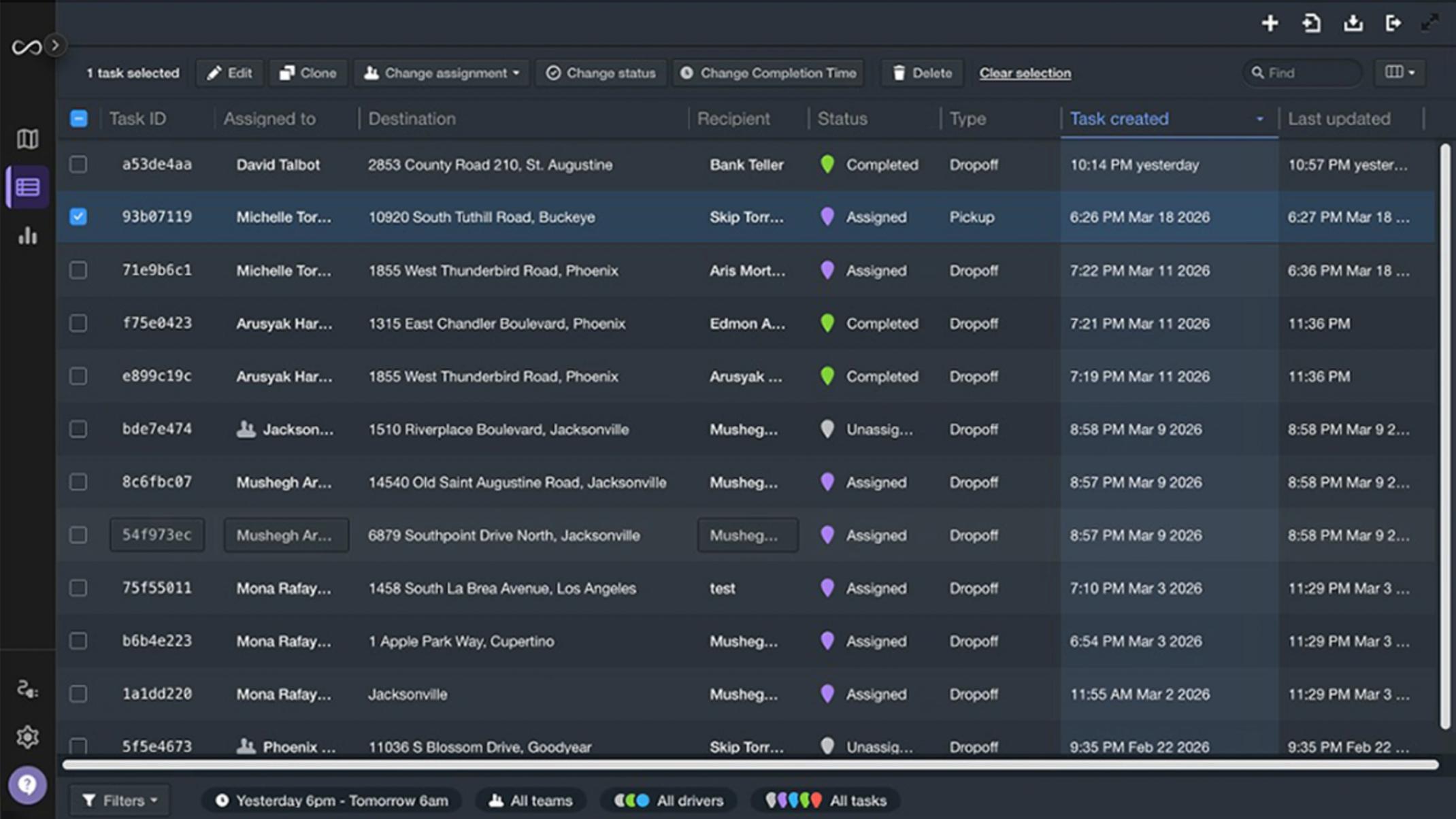Image resolution: width=1456 pixels, height=819 pixels.
Task: Toggle Task created sort arrow
Action: [1259, 119]
